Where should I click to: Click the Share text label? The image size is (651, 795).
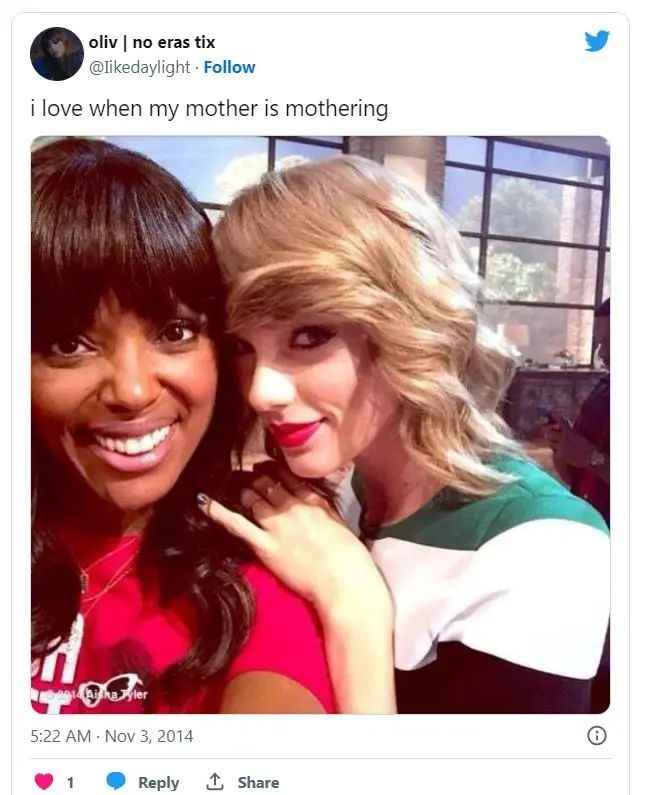pos(258,782)
